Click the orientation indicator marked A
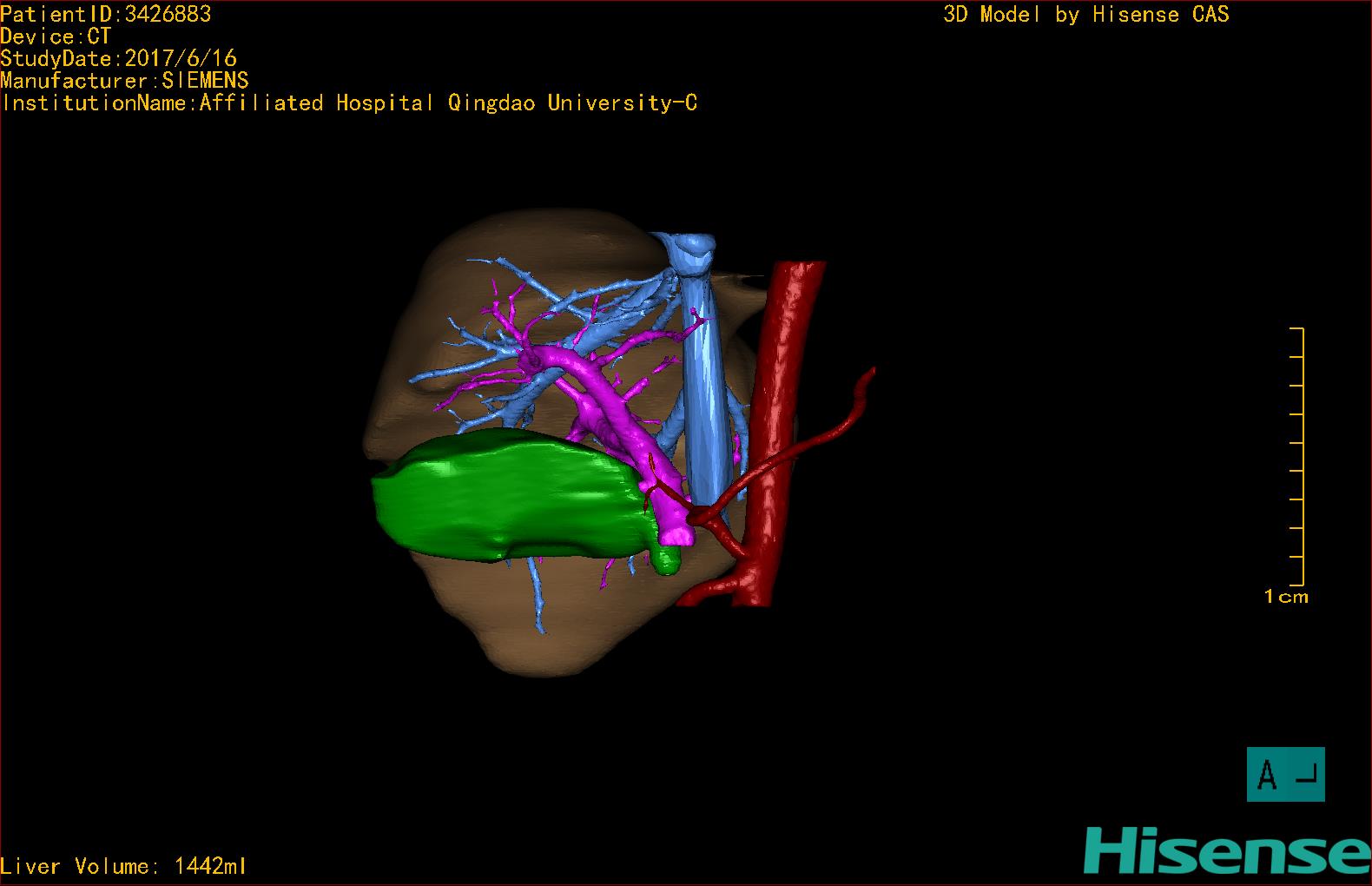 (x=1285, y=774)
